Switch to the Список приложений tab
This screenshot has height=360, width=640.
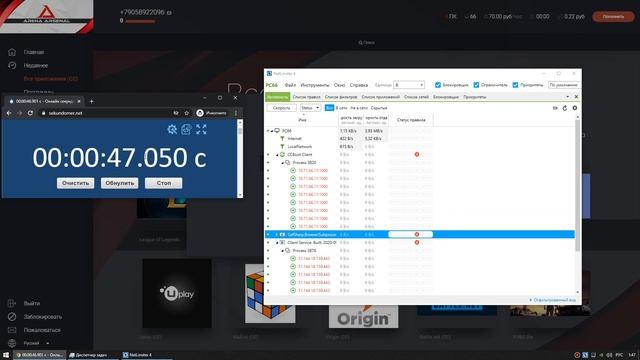pos(380,97)
